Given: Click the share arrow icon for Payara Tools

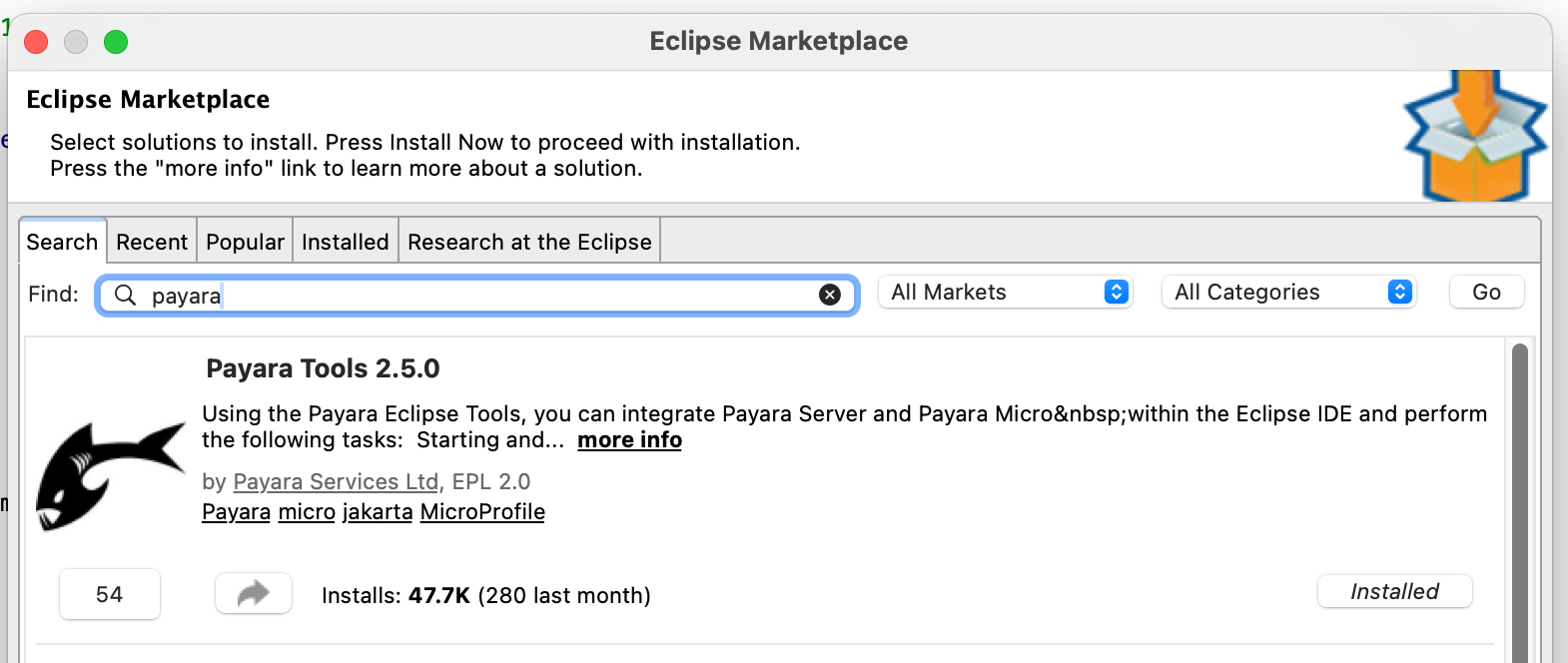Looking at the screenshot, I should pos(254,593).
